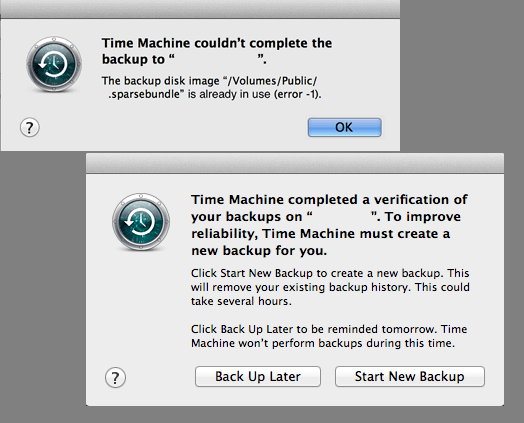The image size is (524, 423).
Task: Open help in the backup failed dialog
Action: click(30, 127)
